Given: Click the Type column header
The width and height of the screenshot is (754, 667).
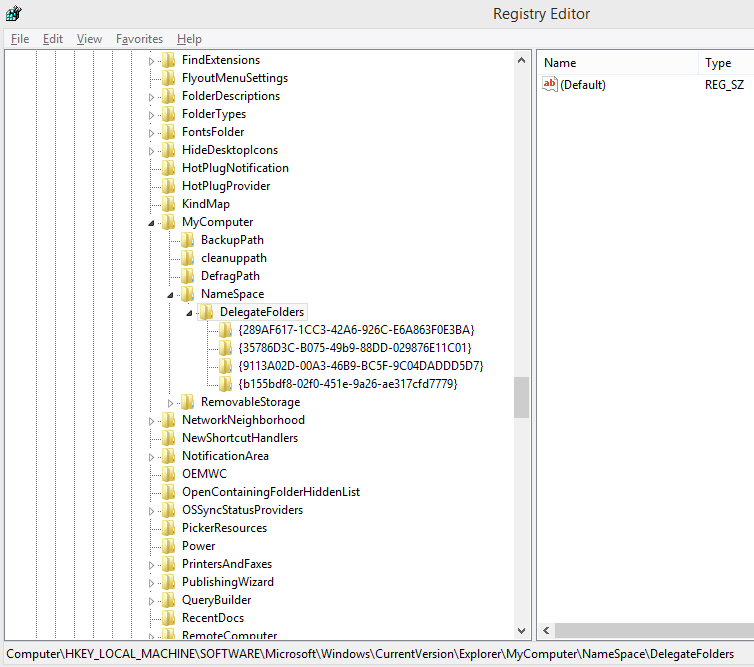Looking at the screenshot, I should click(718, 63).
